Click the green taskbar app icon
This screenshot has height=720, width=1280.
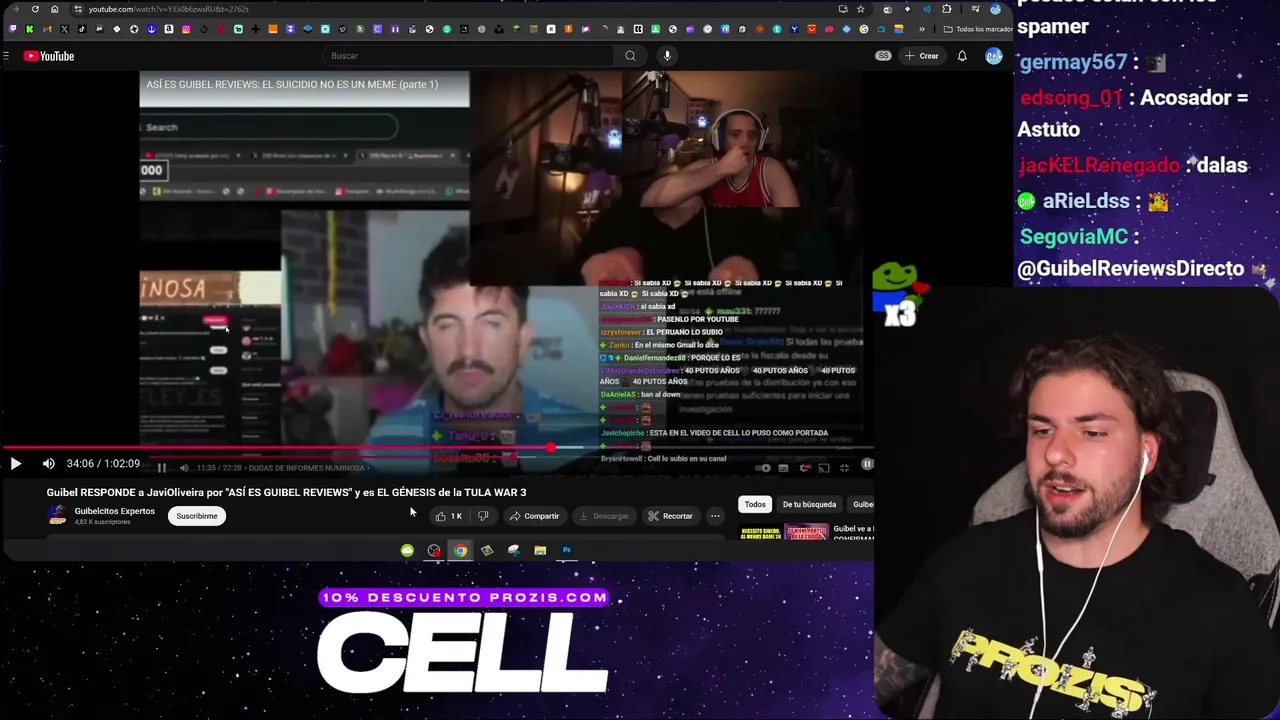407,550
